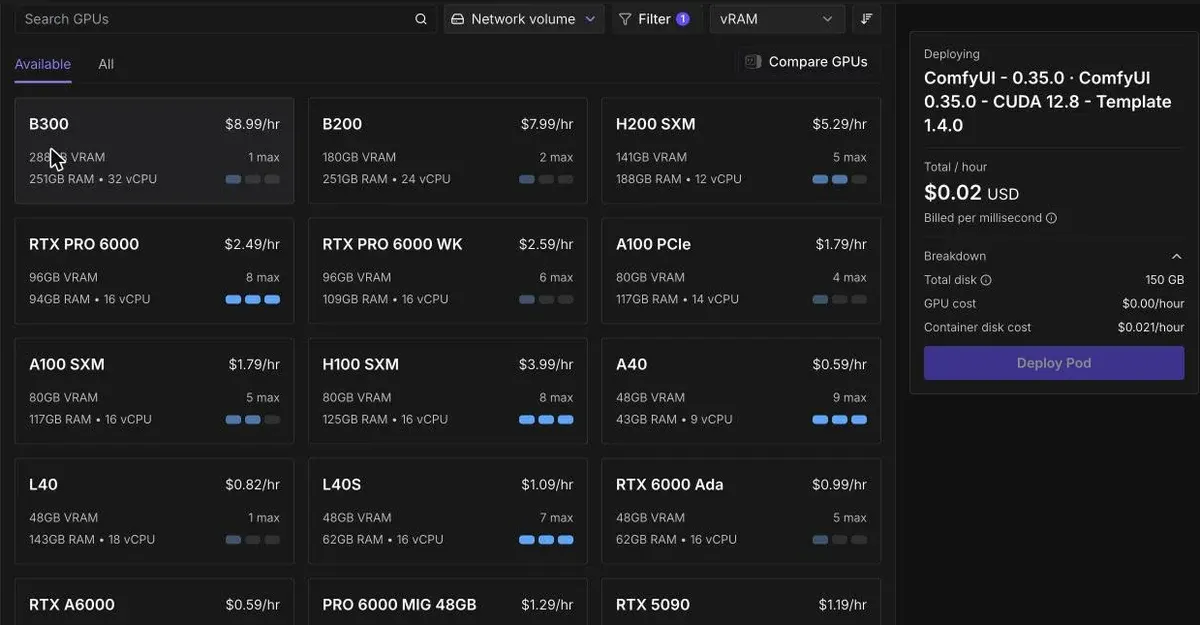Viewport: 1200px width, 625px height.
Task: Select the H100 SXM GPU card
Action: 448,391
